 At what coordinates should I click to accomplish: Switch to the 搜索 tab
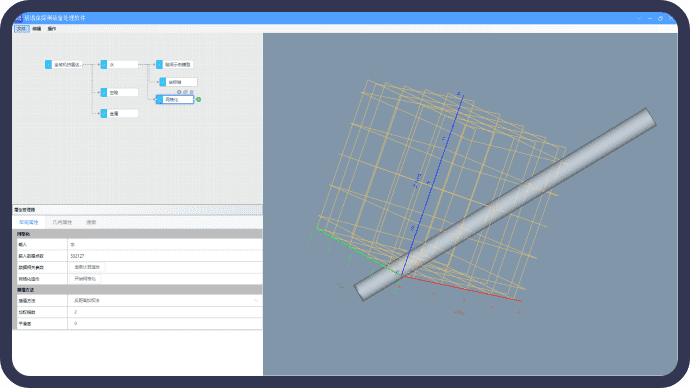click(91, 222)
